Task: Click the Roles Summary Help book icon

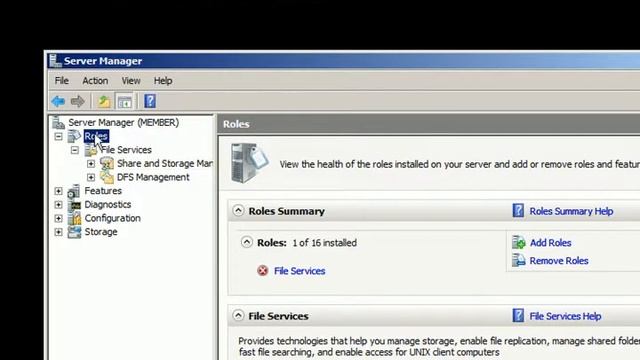Action: click(518, 211)
